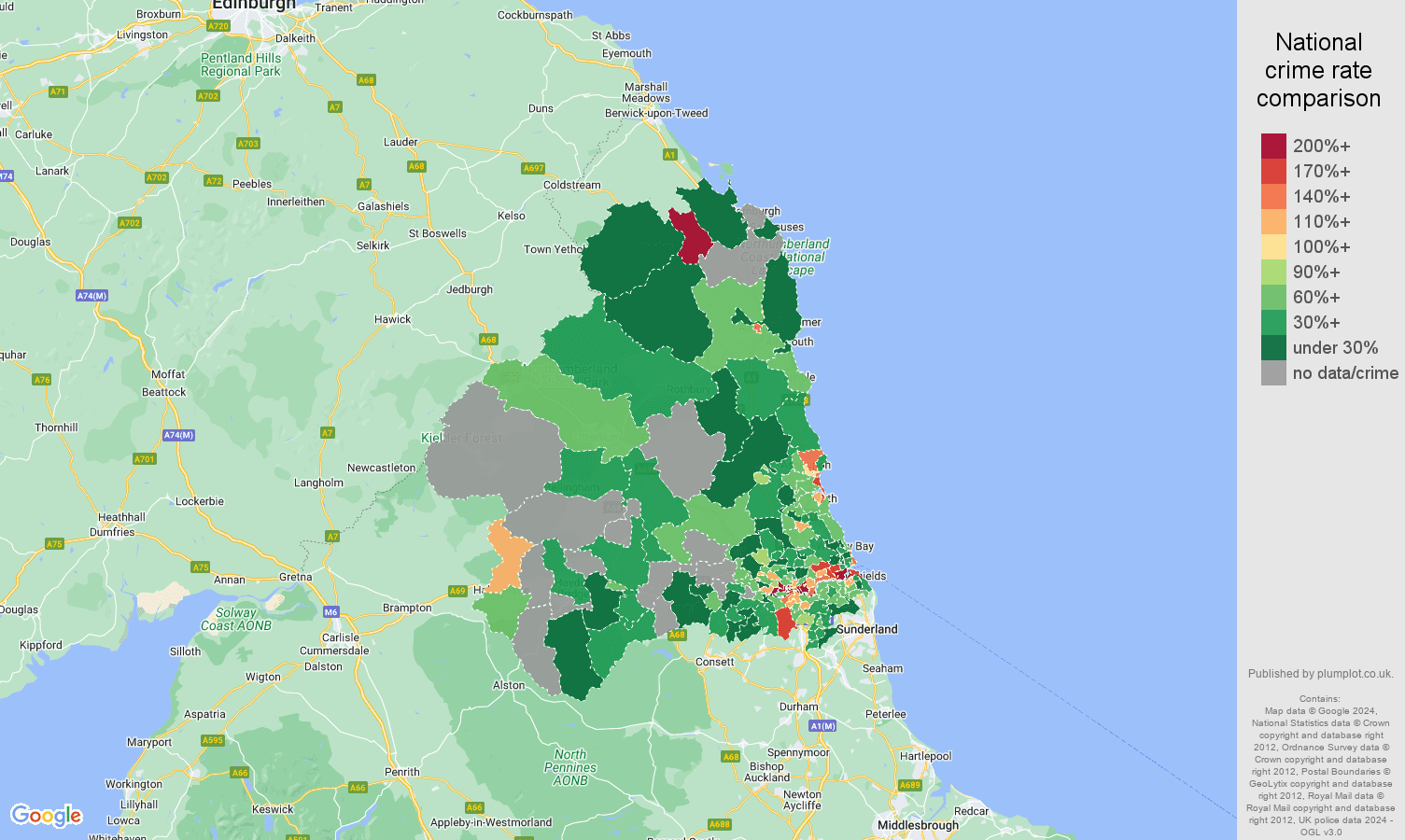Click the A1 road shield near Berwick
Viewport: 1405px width, 840px height.
click(x=669, y=154)
